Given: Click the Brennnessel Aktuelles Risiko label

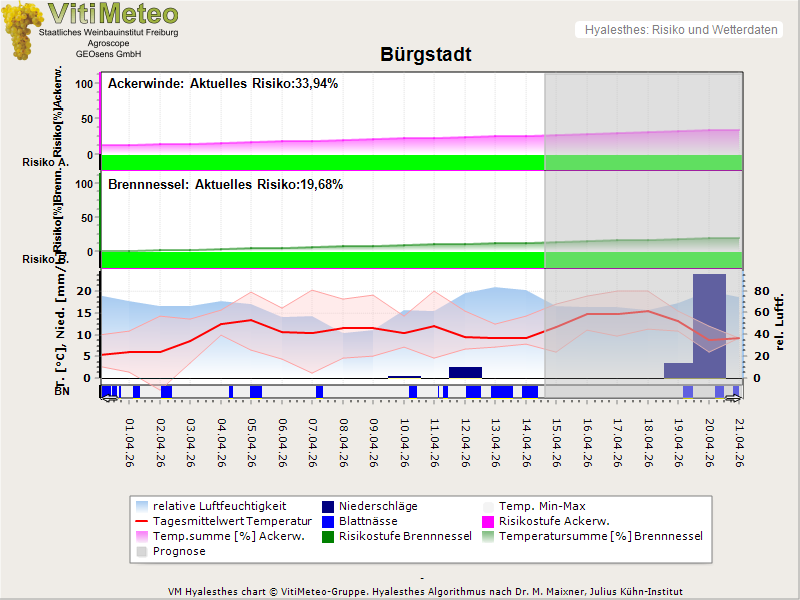Looking at the screenshot, I should tap(224, 185).
